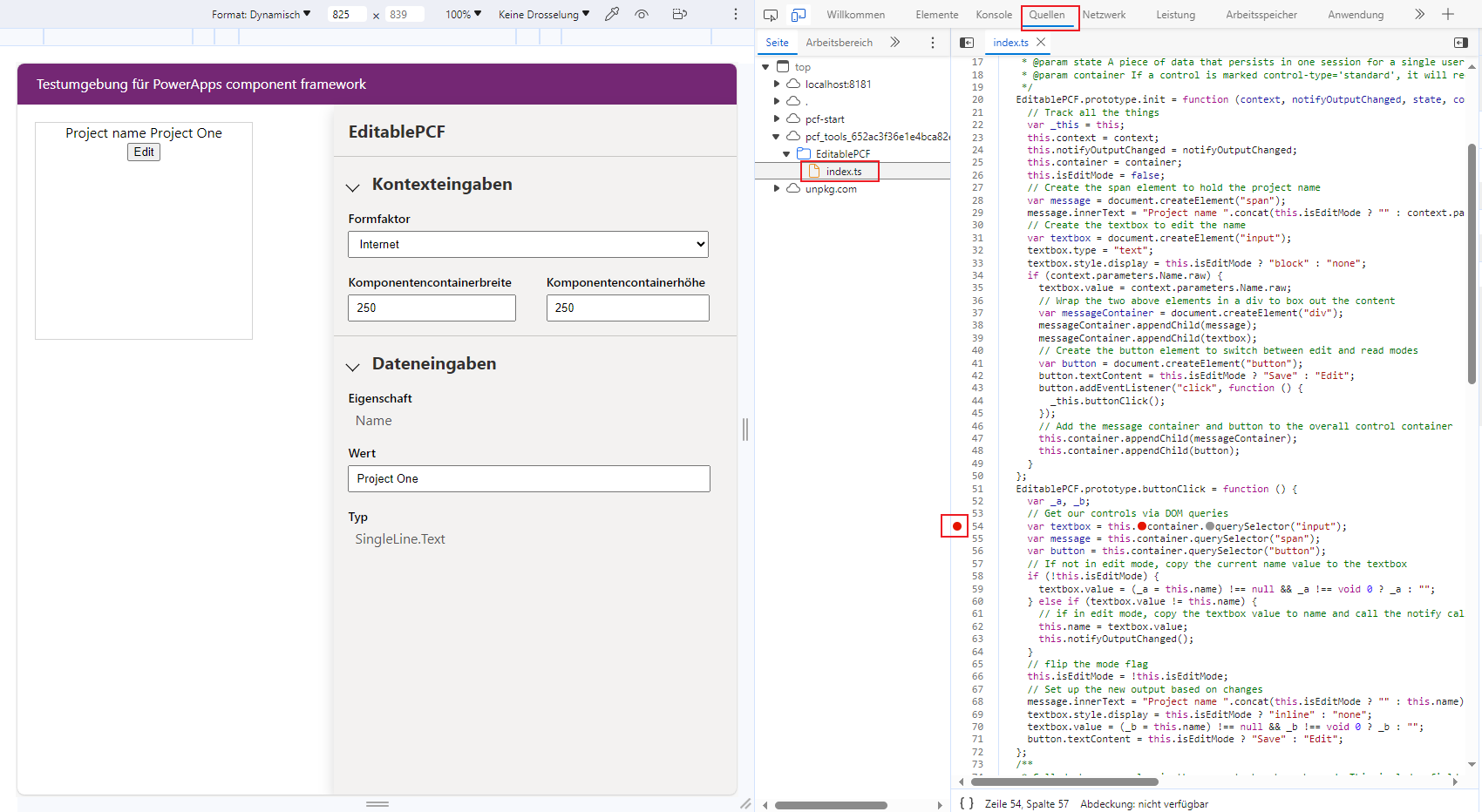Click the Edit button under Project One
This screenshot has width=1482, height=812.
[x=143, y=152]
